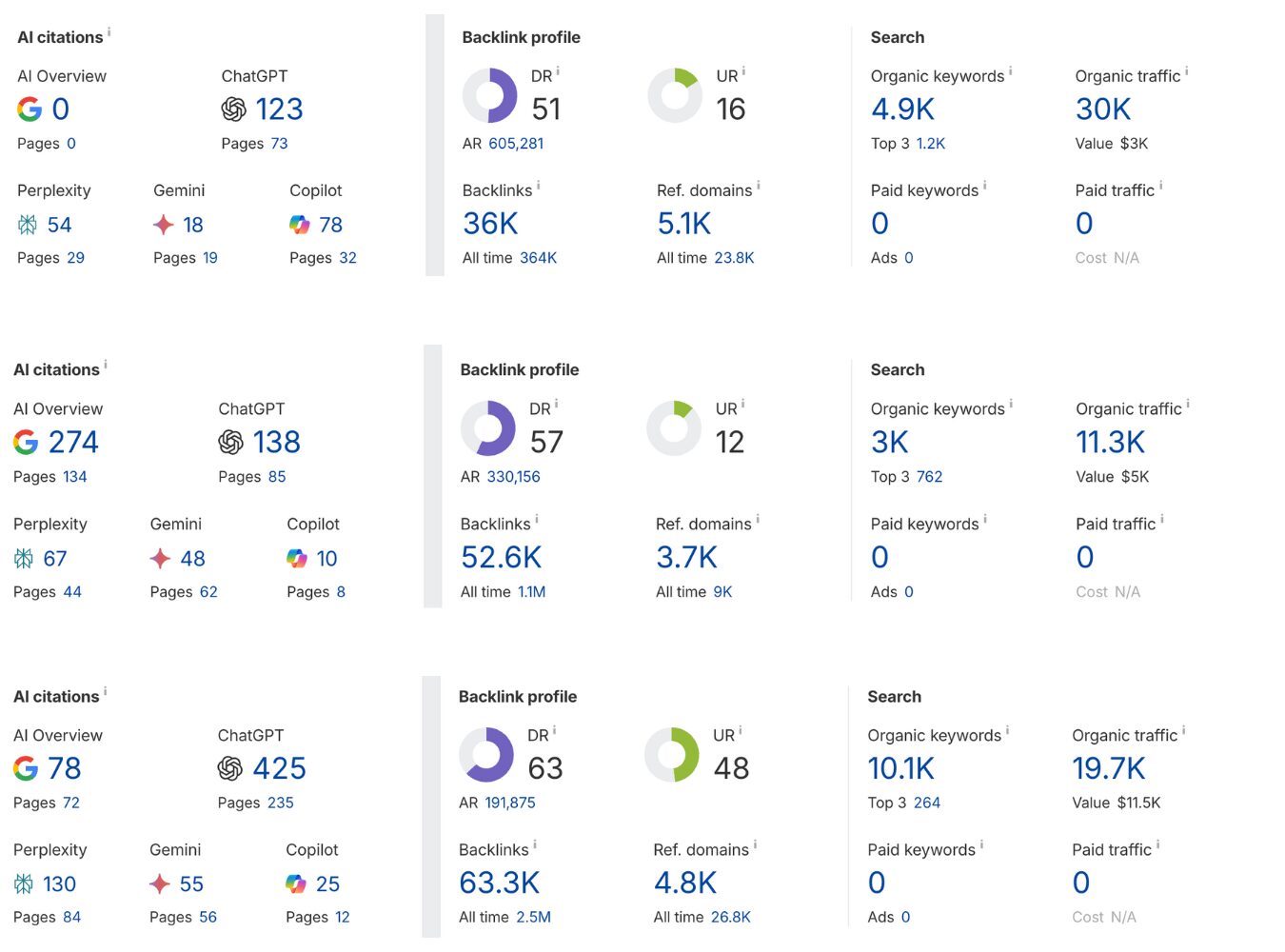Viewport: 1285px width, 952px height.
Task: Open the 52.6K backlinks number
Action: tap(501, 557)
